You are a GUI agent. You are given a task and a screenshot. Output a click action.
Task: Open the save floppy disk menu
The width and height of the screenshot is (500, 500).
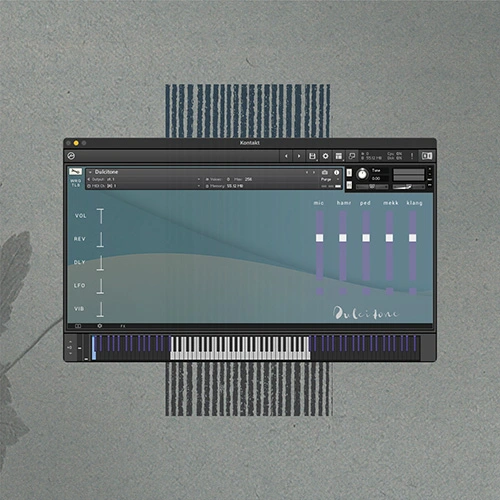click(312, 156)
